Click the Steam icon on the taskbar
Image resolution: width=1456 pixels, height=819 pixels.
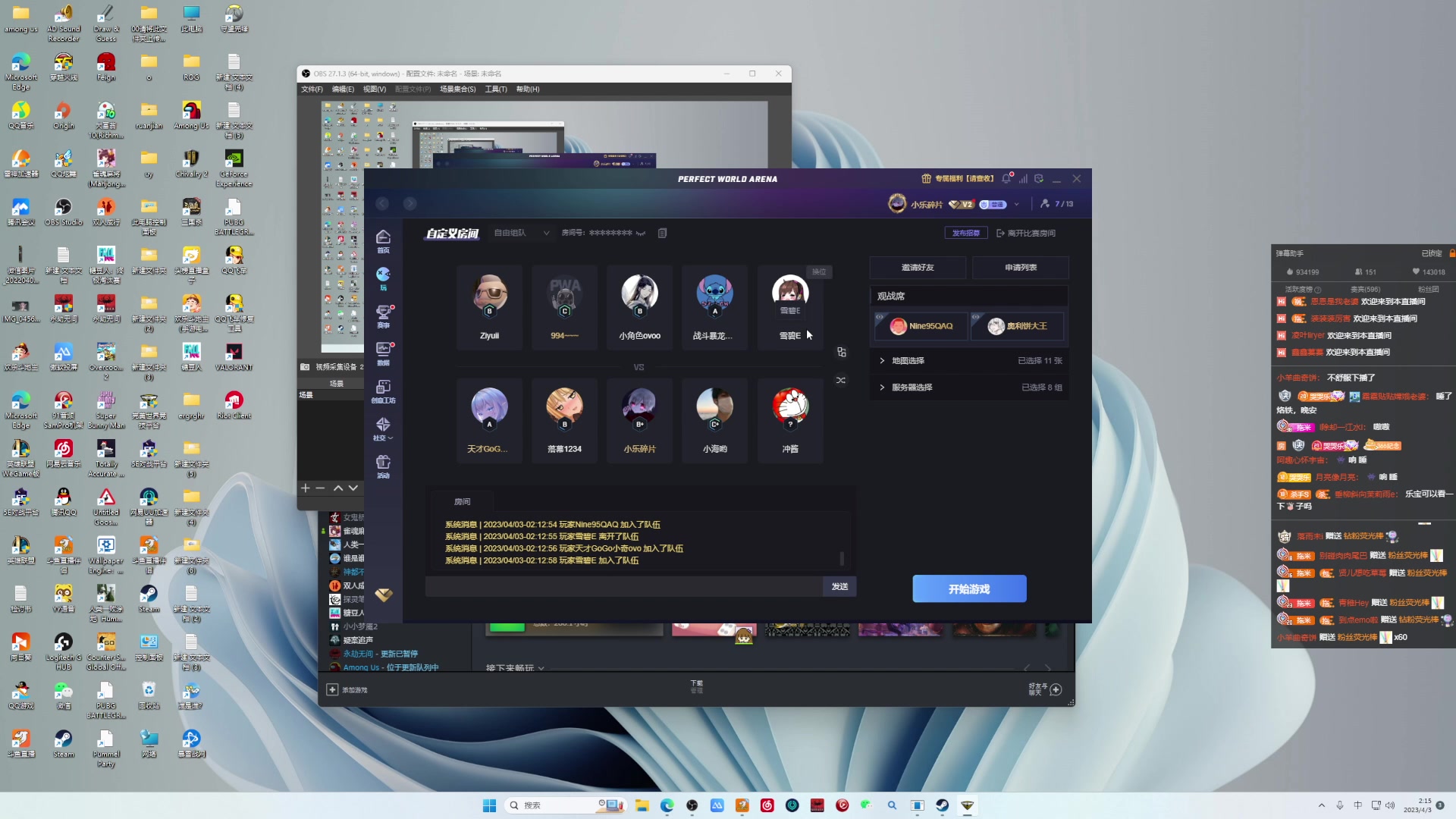[942, 805]
